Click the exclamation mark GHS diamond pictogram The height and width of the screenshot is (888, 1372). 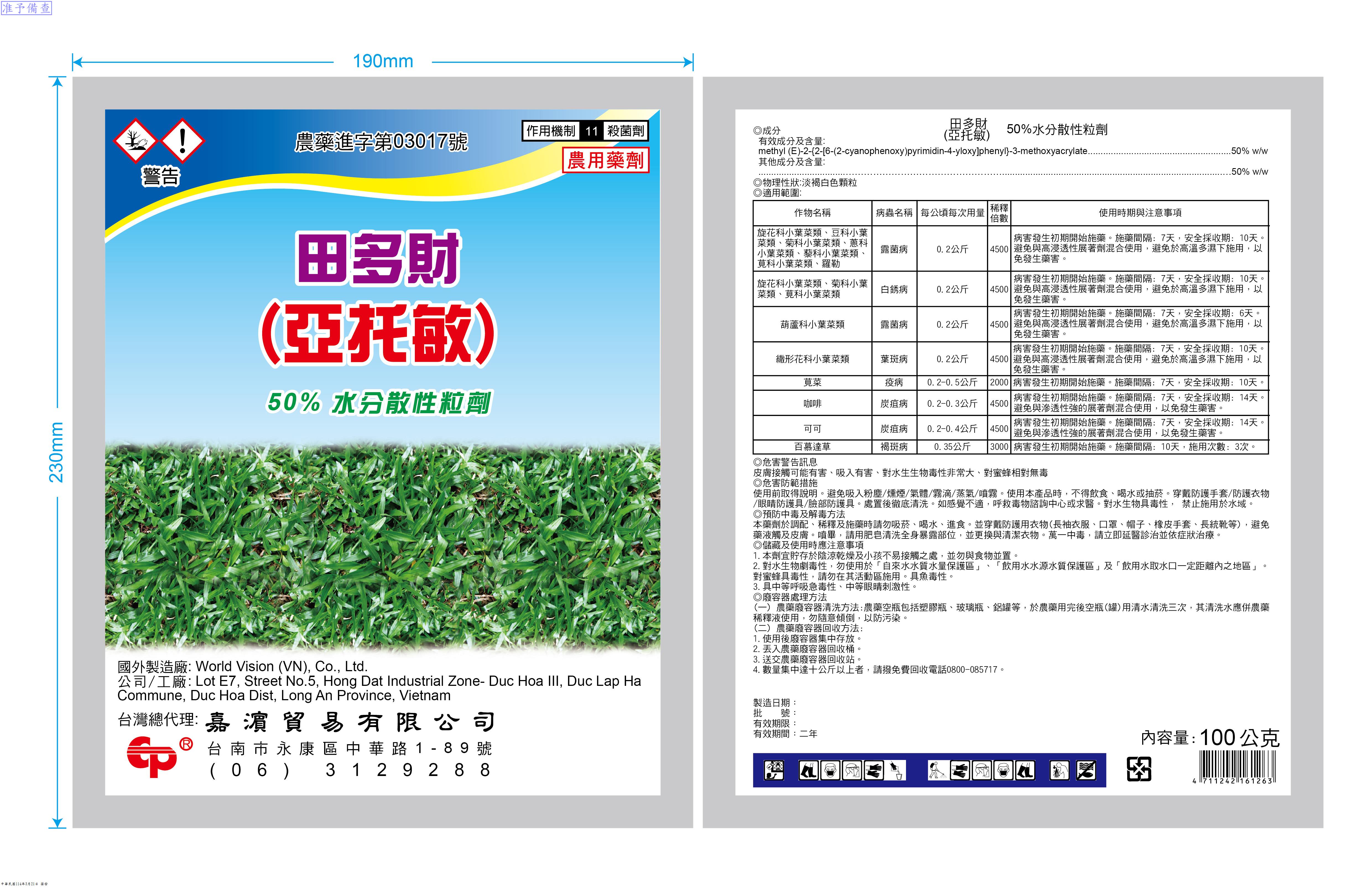[x=182, y=141]
